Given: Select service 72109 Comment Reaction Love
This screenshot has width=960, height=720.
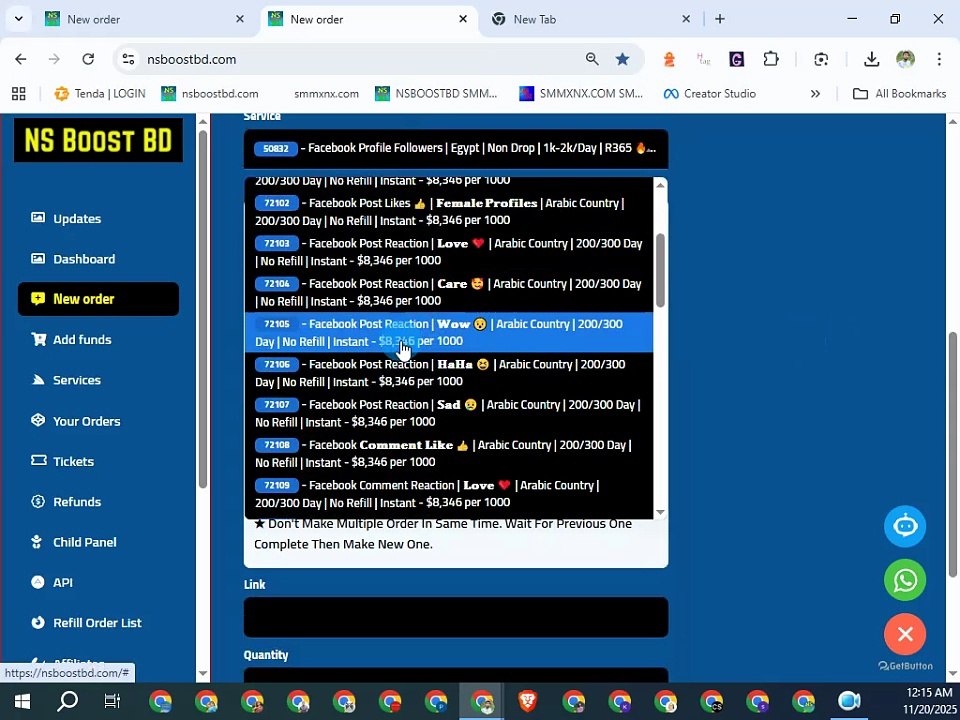Looking at the screenshot, I should (449, 494).
